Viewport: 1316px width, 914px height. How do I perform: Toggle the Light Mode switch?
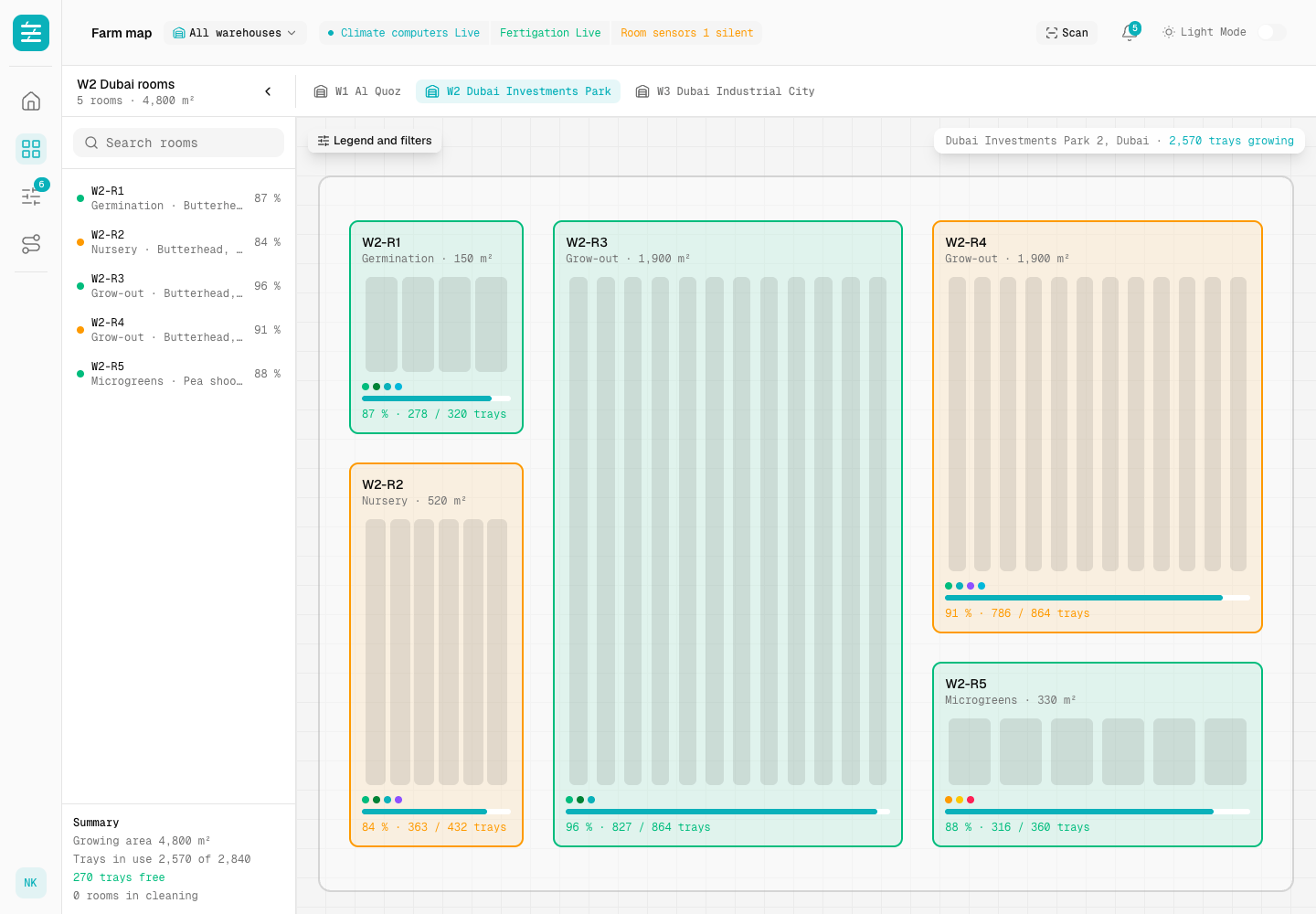[1271, 32]
